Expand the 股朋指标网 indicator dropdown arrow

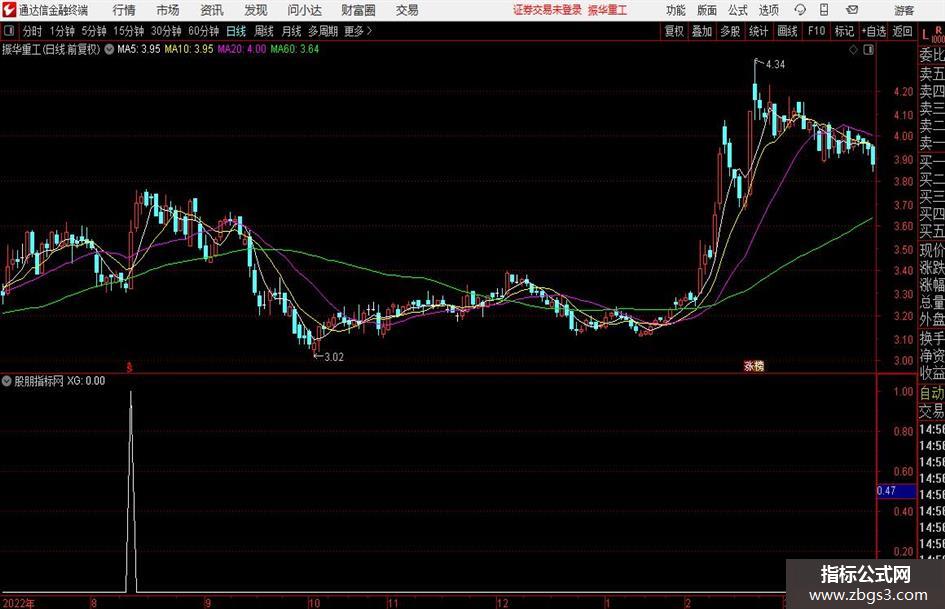pos(7,381)
